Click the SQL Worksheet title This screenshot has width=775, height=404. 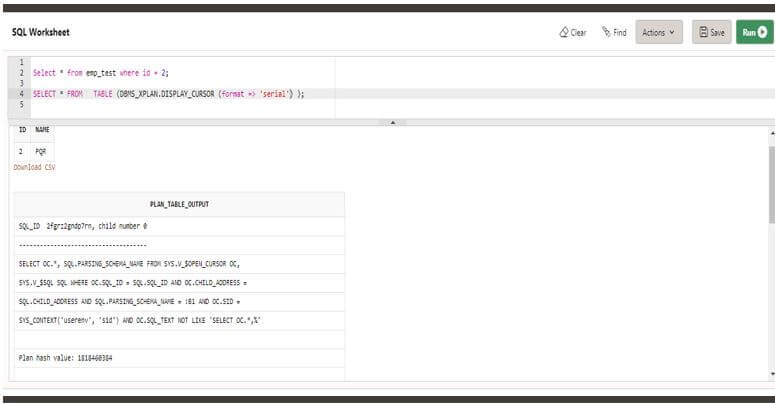pyautogui.click(x=41, y=32)
